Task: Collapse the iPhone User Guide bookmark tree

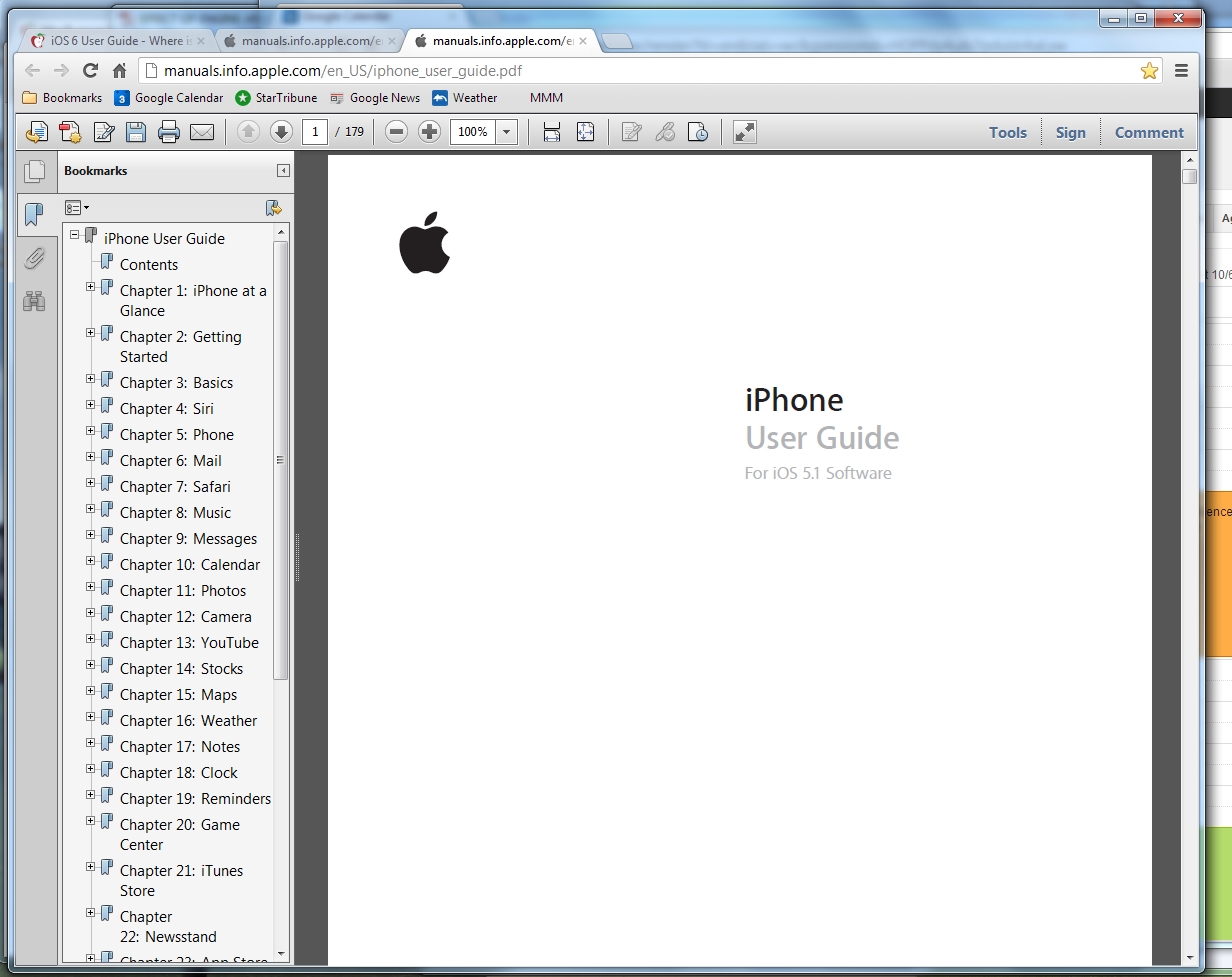Action: pyautogui.click(x=74, y=235)
